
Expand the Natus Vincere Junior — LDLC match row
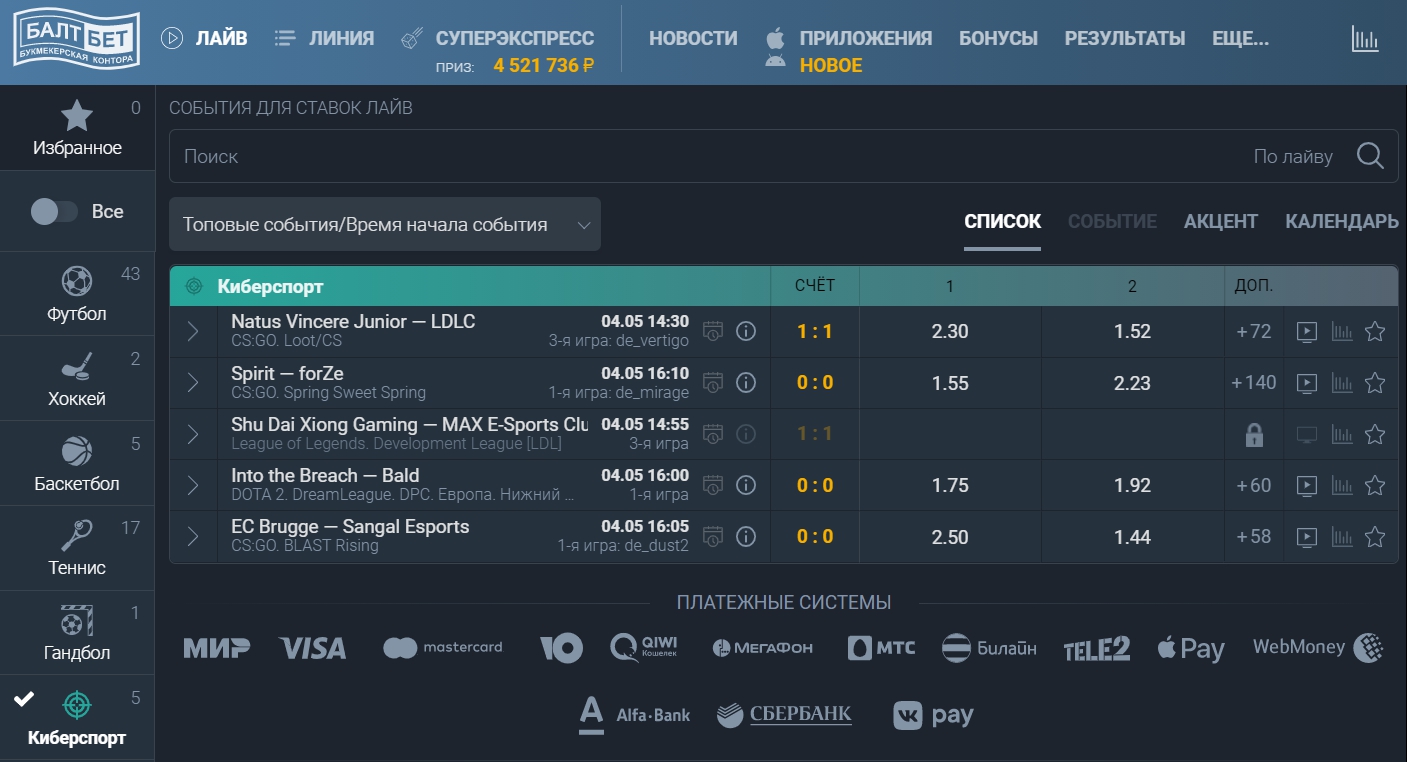click(193, 331)
